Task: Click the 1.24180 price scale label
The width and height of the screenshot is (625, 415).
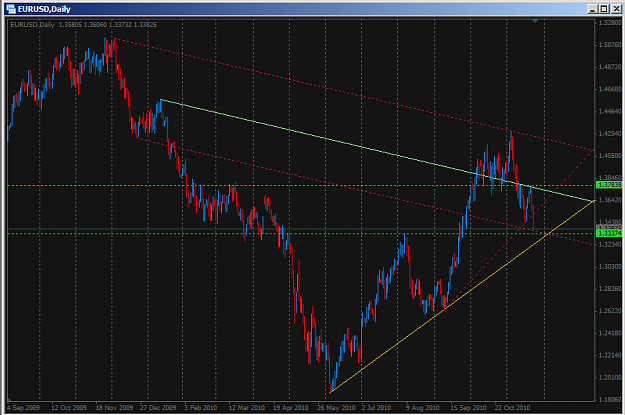Action: (610, 333)
